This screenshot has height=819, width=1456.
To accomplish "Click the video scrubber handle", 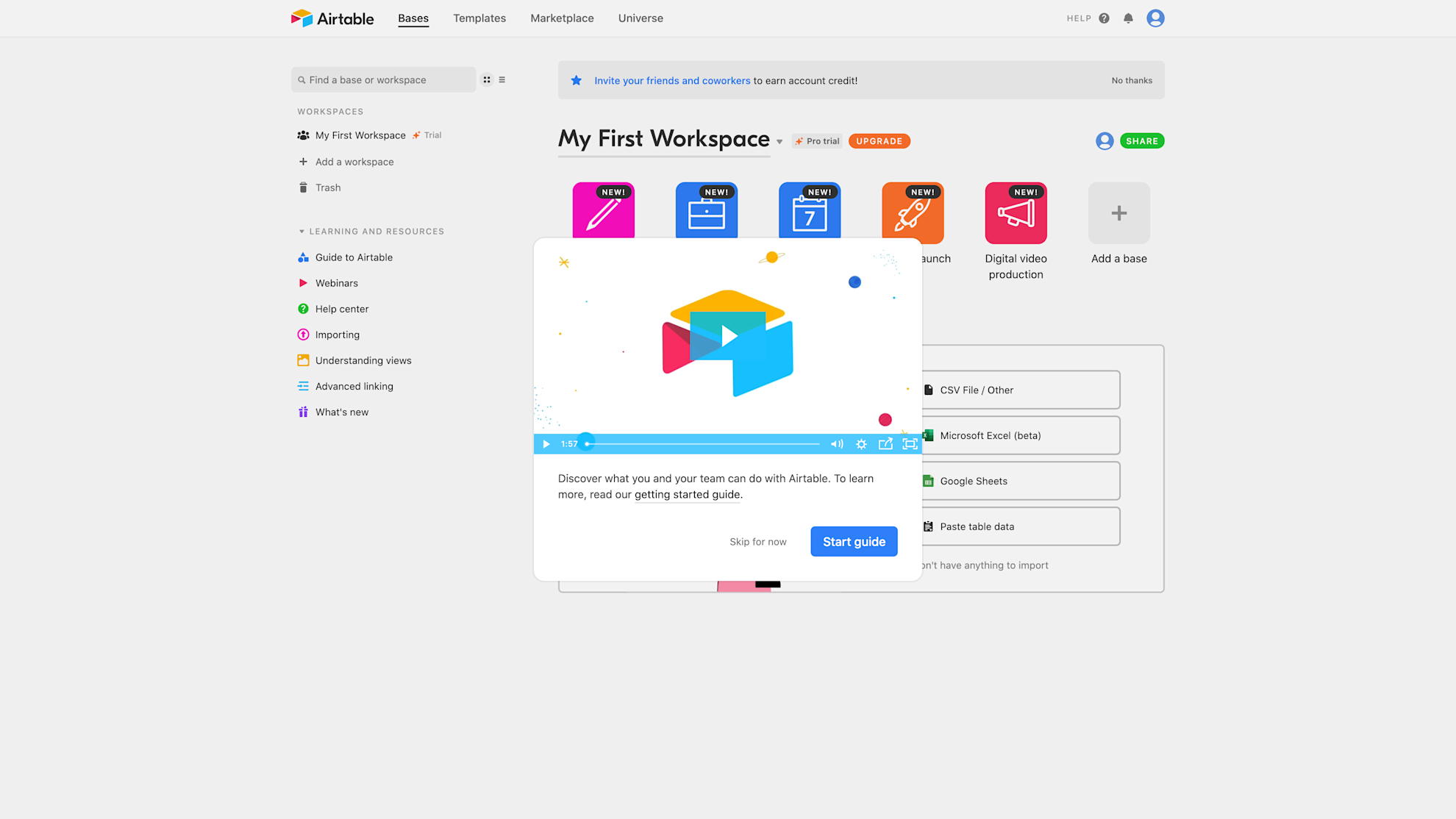I will [x=586, y=444].
